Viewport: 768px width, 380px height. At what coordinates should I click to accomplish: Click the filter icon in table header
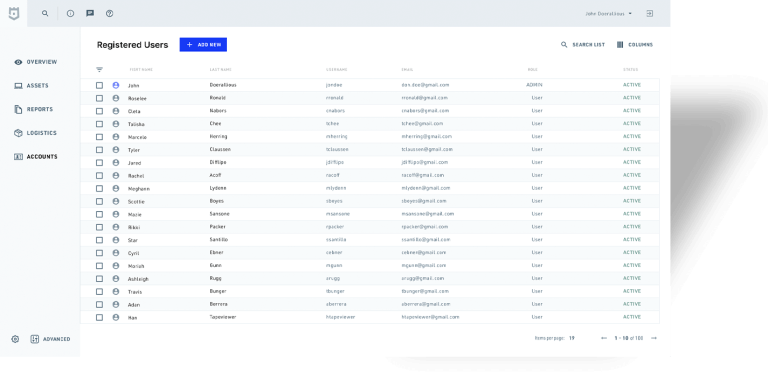(99, 70)
